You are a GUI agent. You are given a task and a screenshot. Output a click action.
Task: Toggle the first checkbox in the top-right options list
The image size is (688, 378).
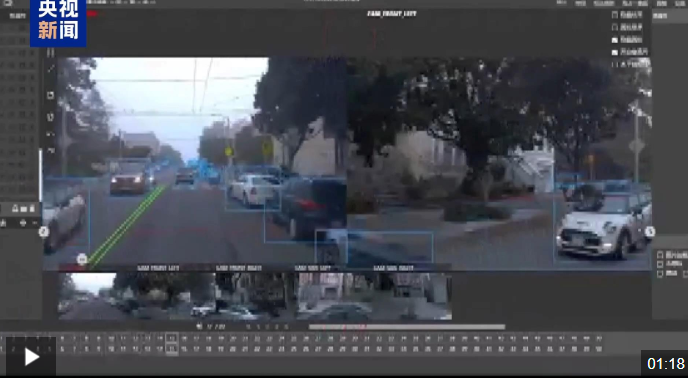615,15
